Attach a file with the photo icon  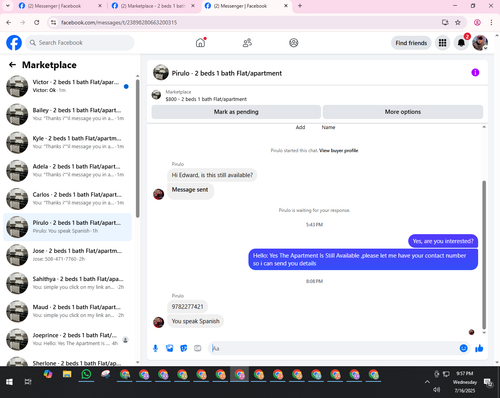click(170, 348)
